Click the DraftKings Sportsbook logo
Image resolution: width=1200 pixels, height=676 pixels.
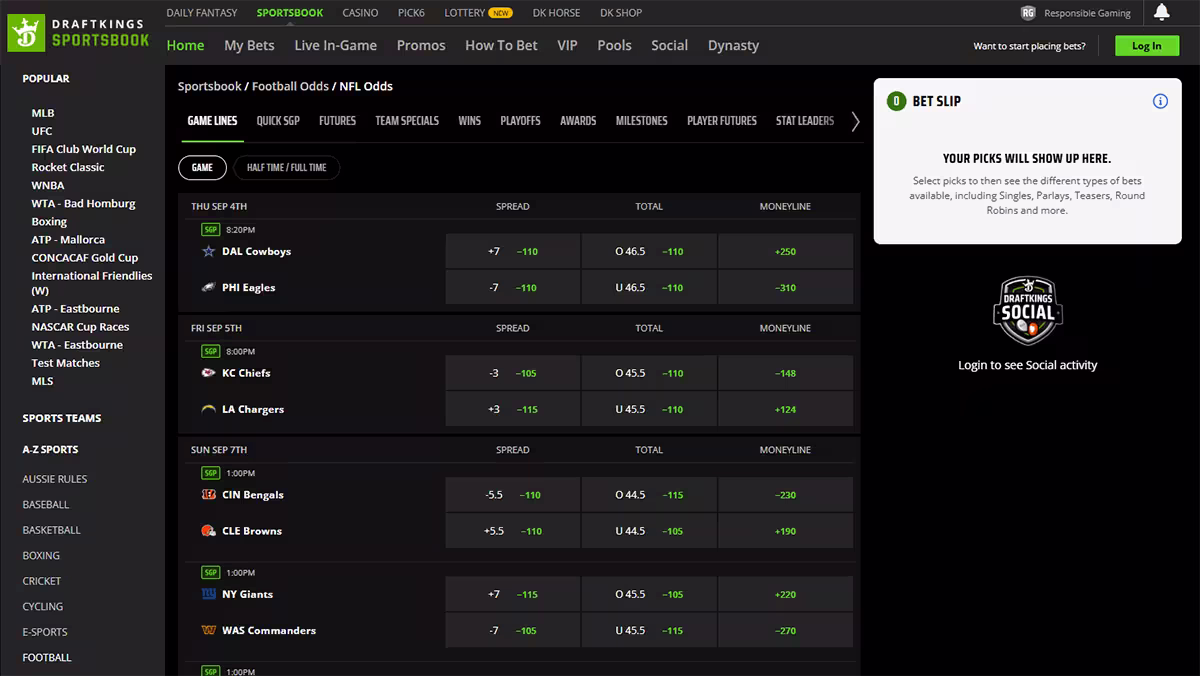(x=78, y=33)
